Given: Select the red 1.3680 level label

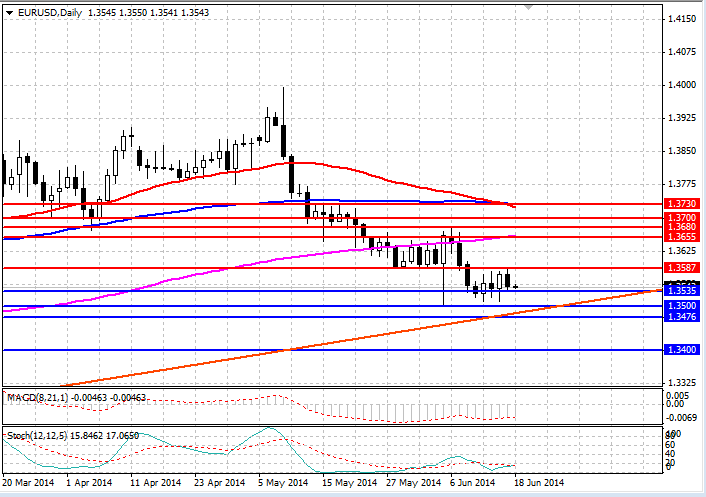Looking at the screenshot, I should pyautogui.click(x=682, y=227).
